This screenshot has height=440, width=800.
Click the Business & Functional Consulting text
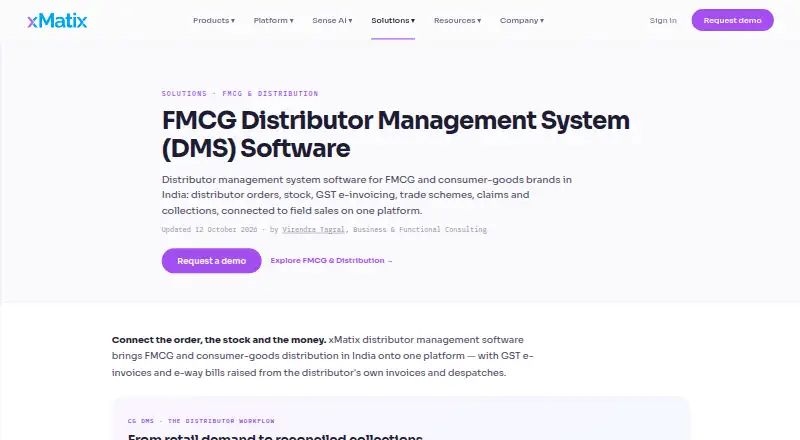(x=419, y=230)
